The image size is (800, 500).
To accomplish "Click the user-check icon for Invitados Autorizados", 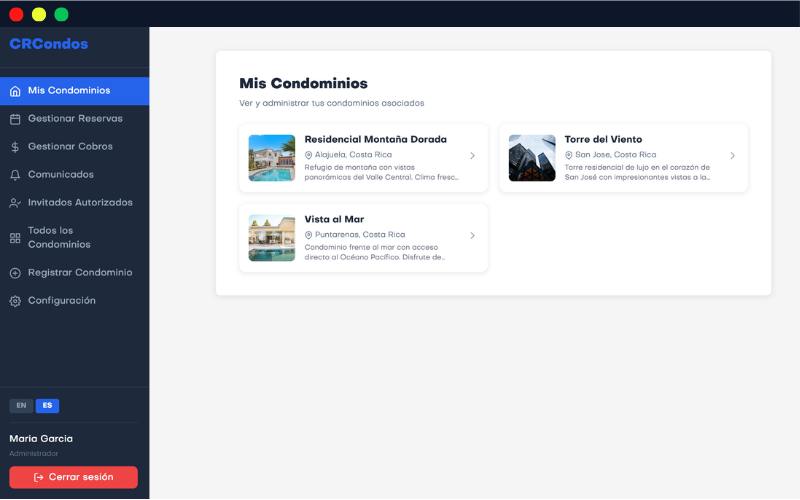I will click(x=15, y=203).
